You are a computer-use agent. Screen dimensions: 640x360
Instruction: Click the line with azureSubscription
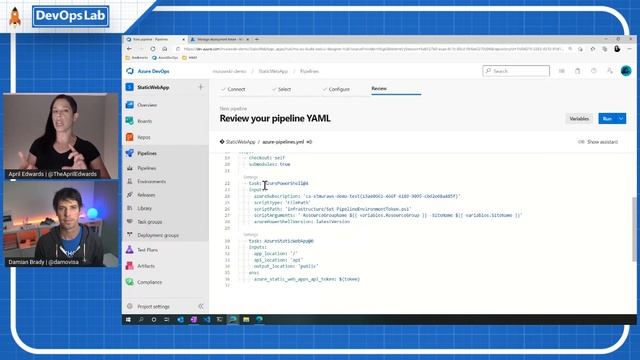point(357,196)
